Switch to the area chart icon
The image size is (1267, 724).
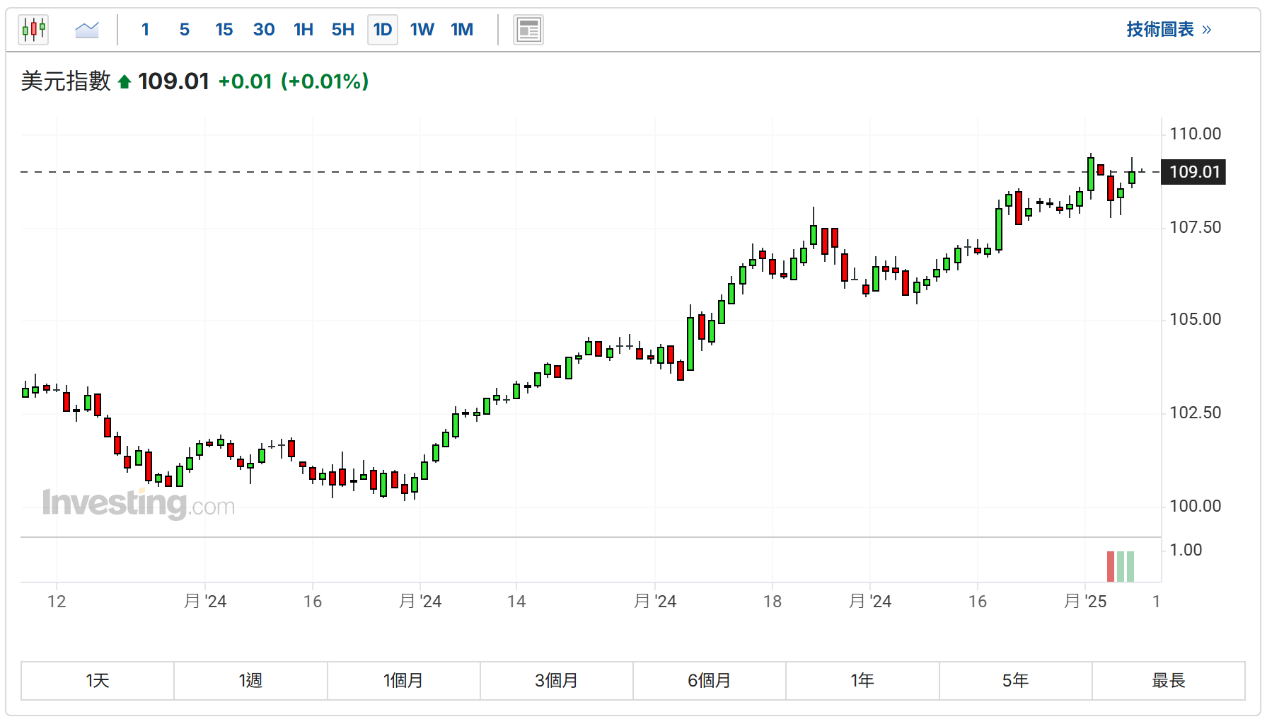click(x=87, y=30)
